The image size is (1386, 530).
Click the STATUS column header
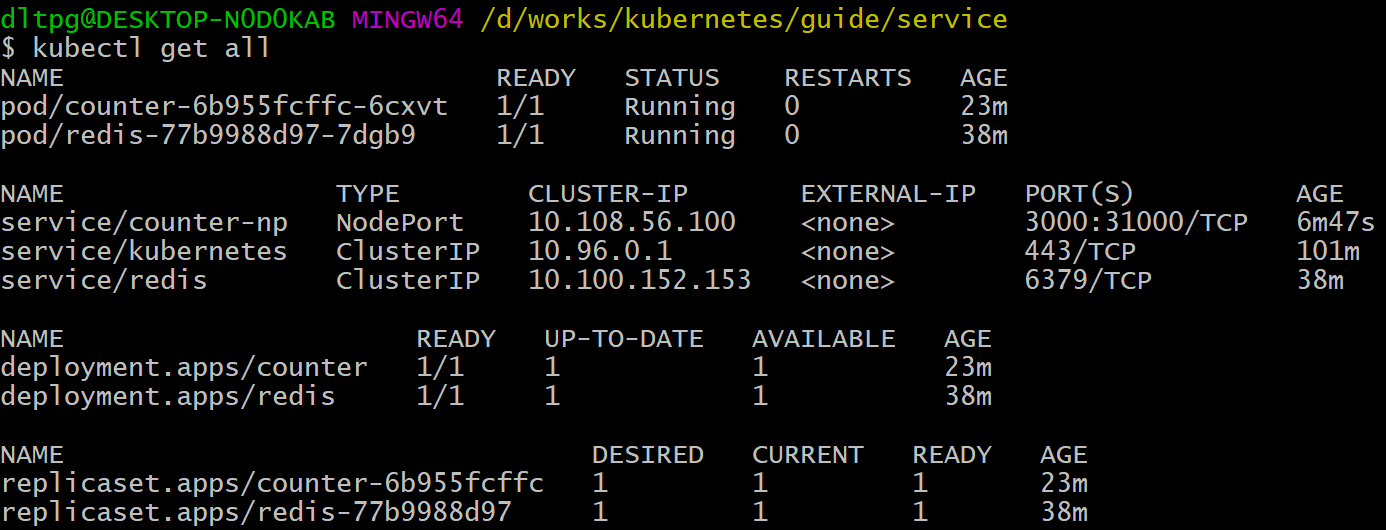pyautogui.click(x=672, y=78)
